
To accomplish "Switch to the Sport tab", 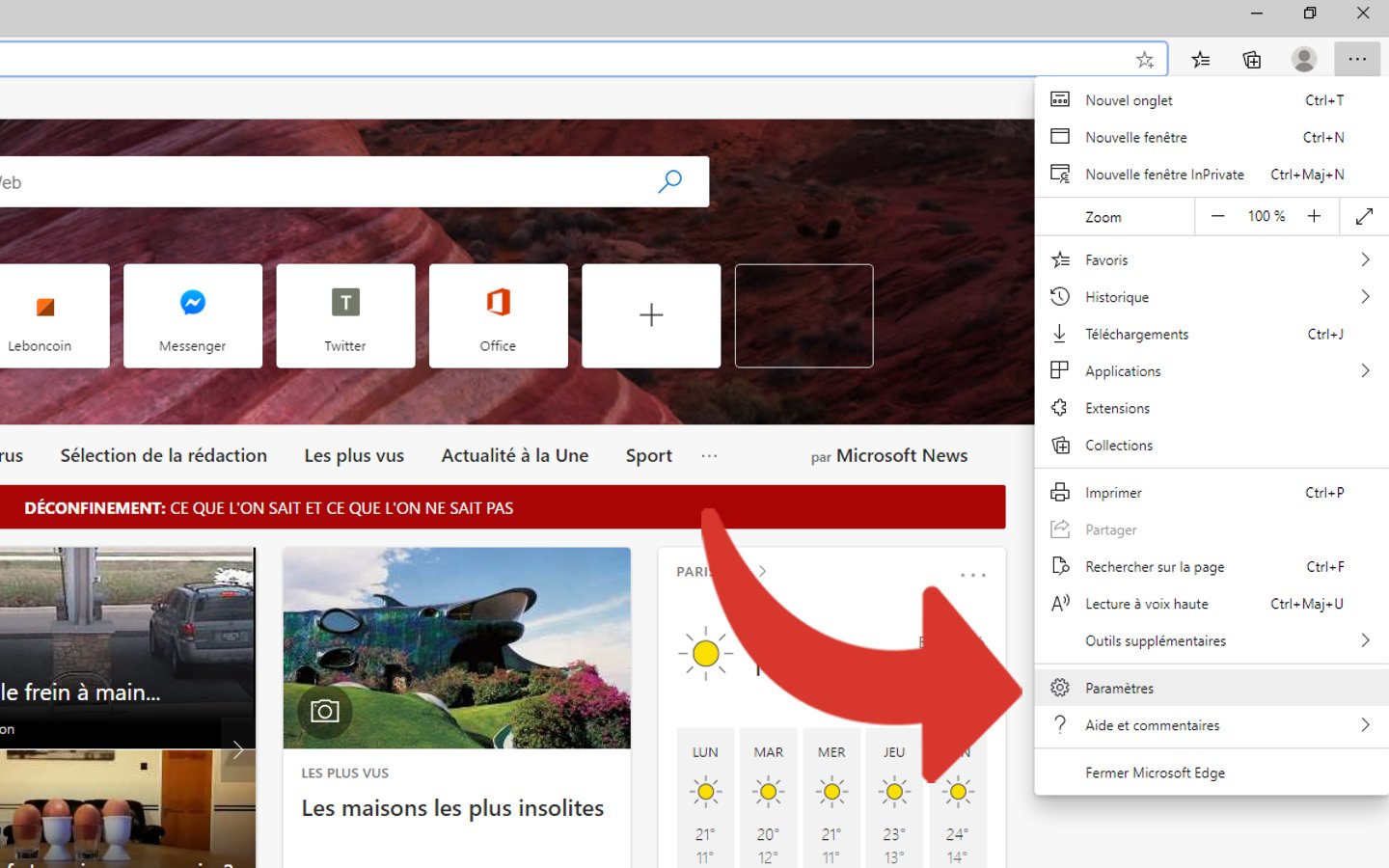I will pyautogui.click(x=649, y=456).
